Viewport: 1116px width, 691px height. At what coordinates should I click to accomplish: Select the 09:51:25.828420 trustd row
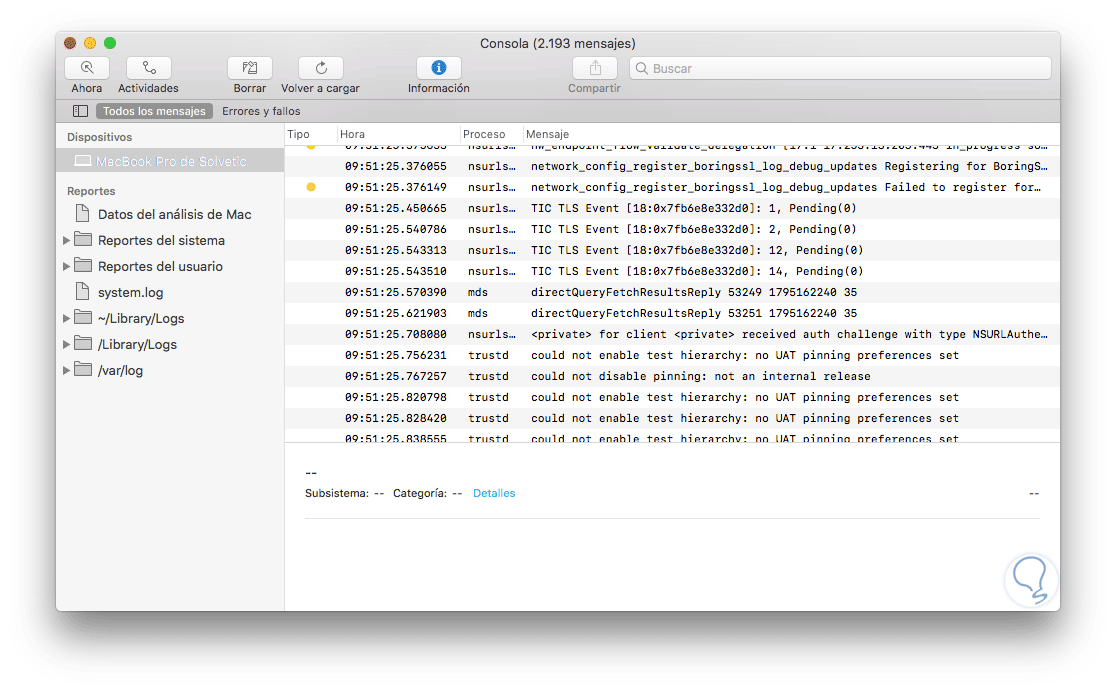point(672,418)
